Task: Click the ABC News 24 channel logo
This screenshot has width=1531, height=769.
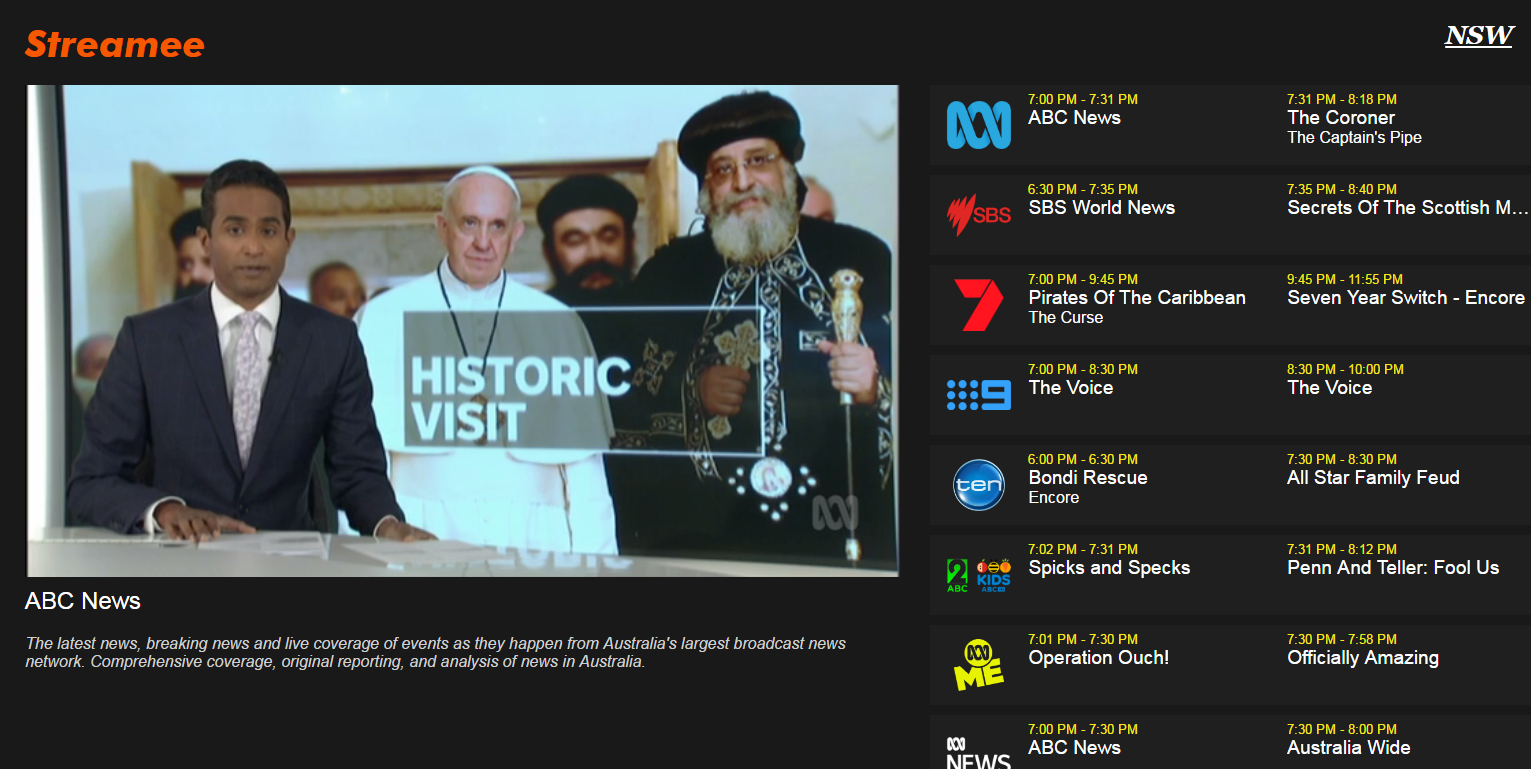Action: (x=979, y=752)
